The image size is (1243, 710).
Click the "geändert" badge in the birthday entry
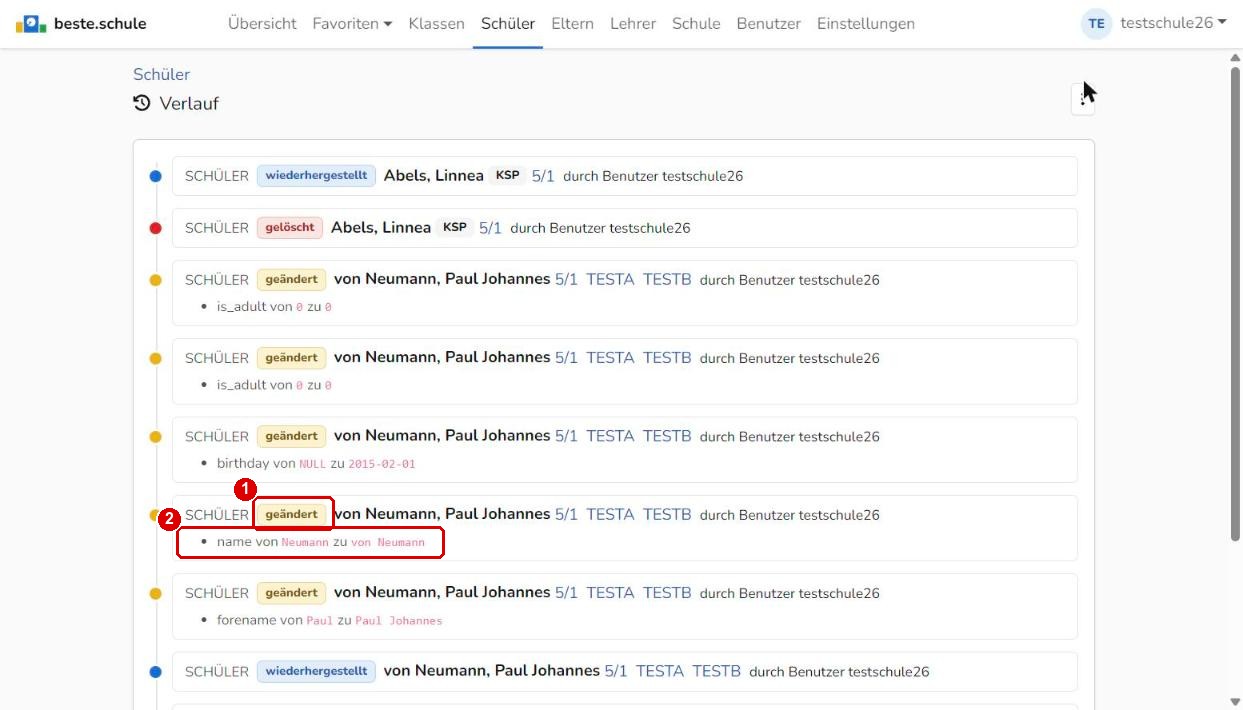pos(291,436)
